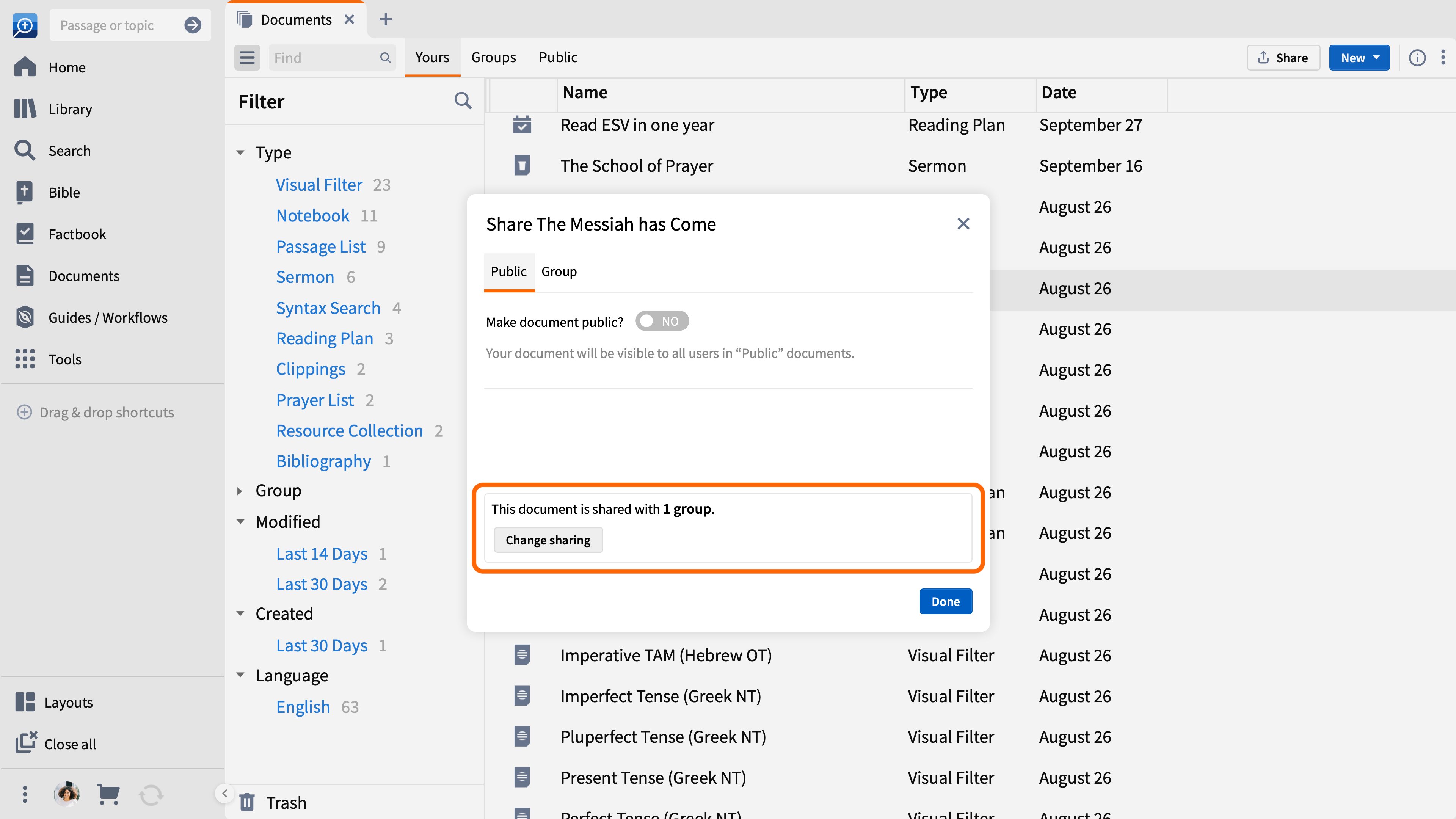Screen dimensions: 1456x819
Task: Open Imperative TAM (Hebrew OT) document
Action: tap(666, 656)
